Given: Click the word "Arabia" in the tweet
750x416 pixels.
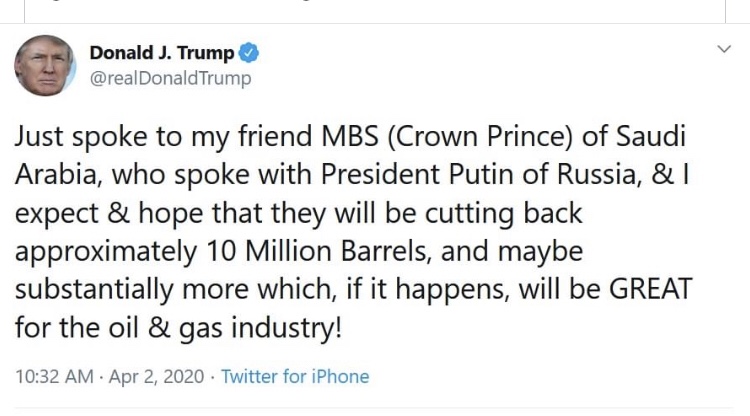Looking at the screenshot, I should tap(60, 175).
